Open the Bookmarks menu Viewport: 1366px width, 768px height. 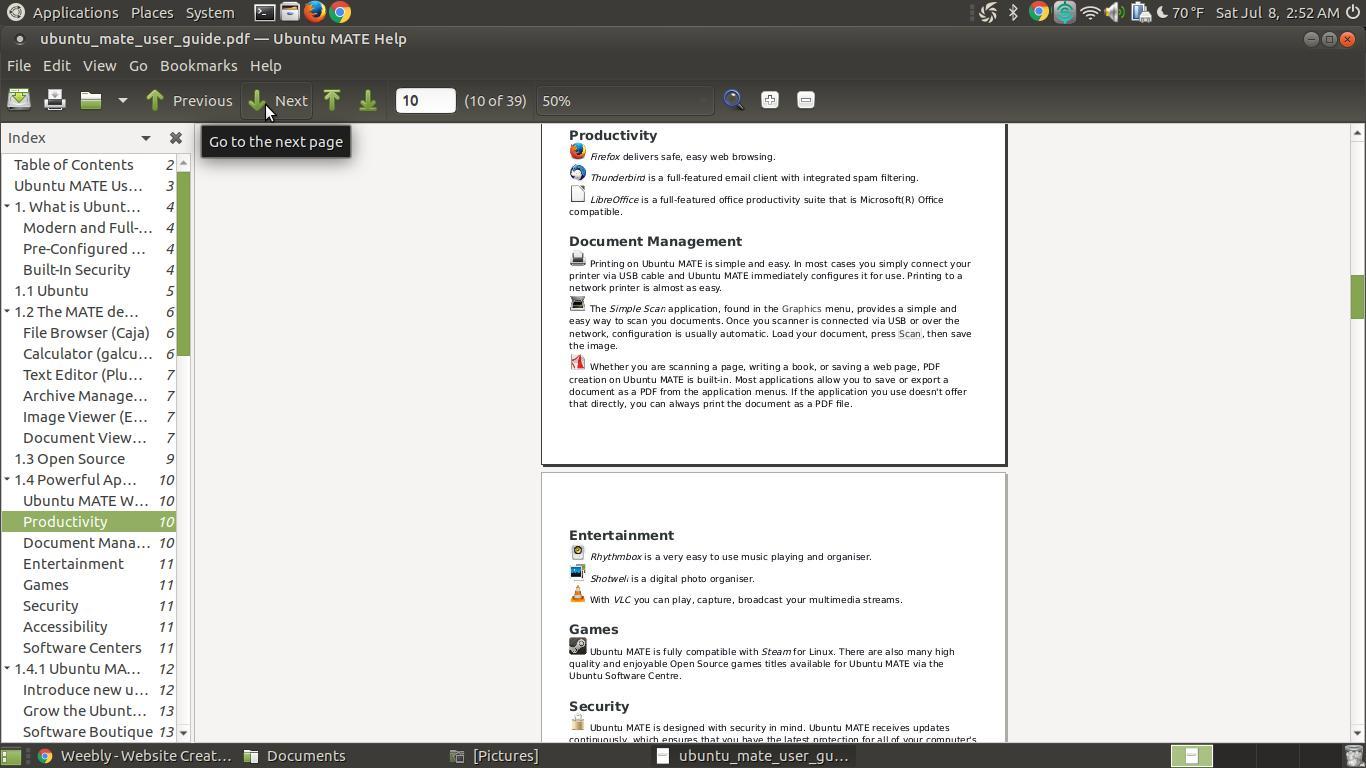coord(198,65)
